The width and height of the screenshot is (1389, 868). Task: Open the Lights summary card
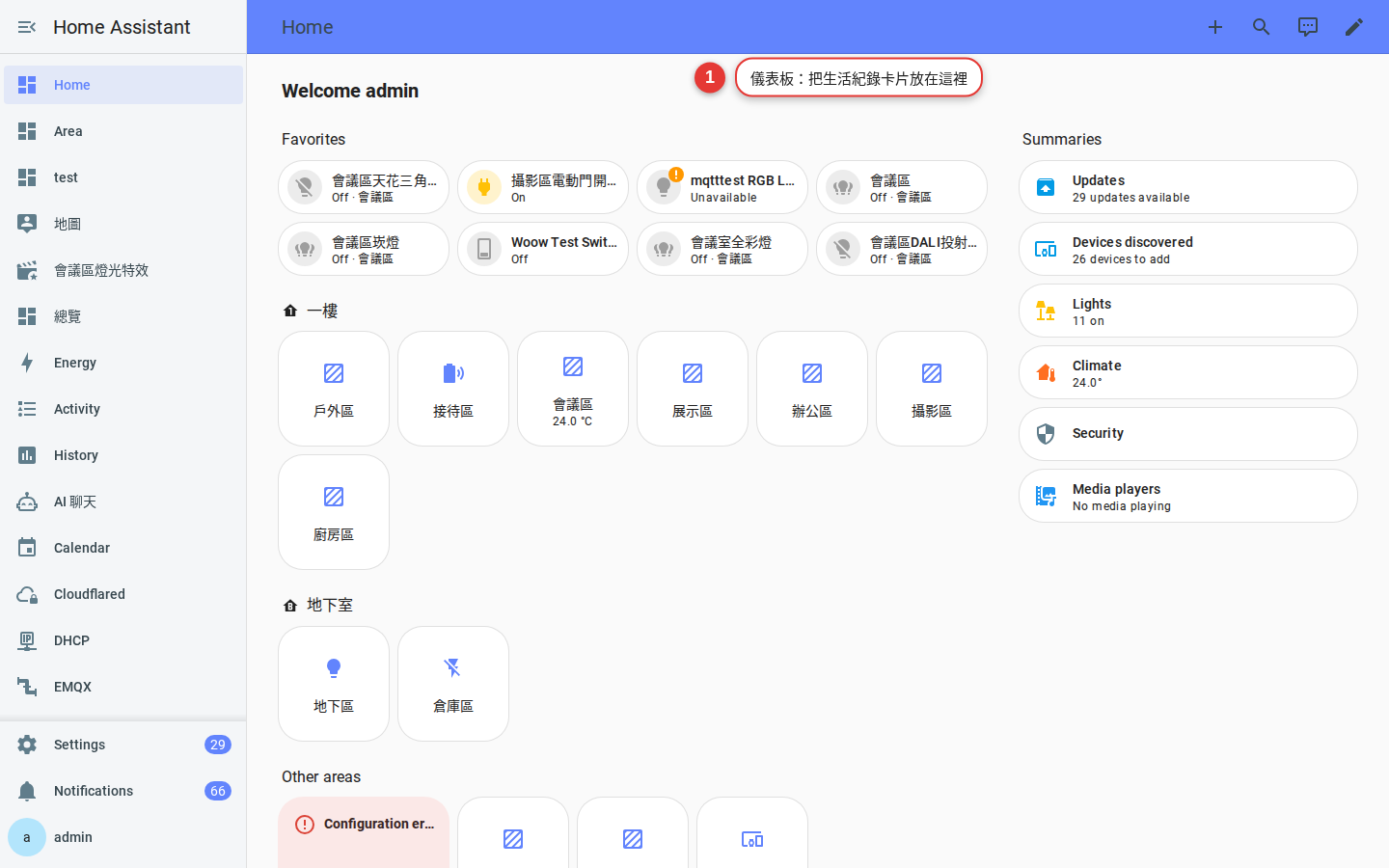point(1188,311)
